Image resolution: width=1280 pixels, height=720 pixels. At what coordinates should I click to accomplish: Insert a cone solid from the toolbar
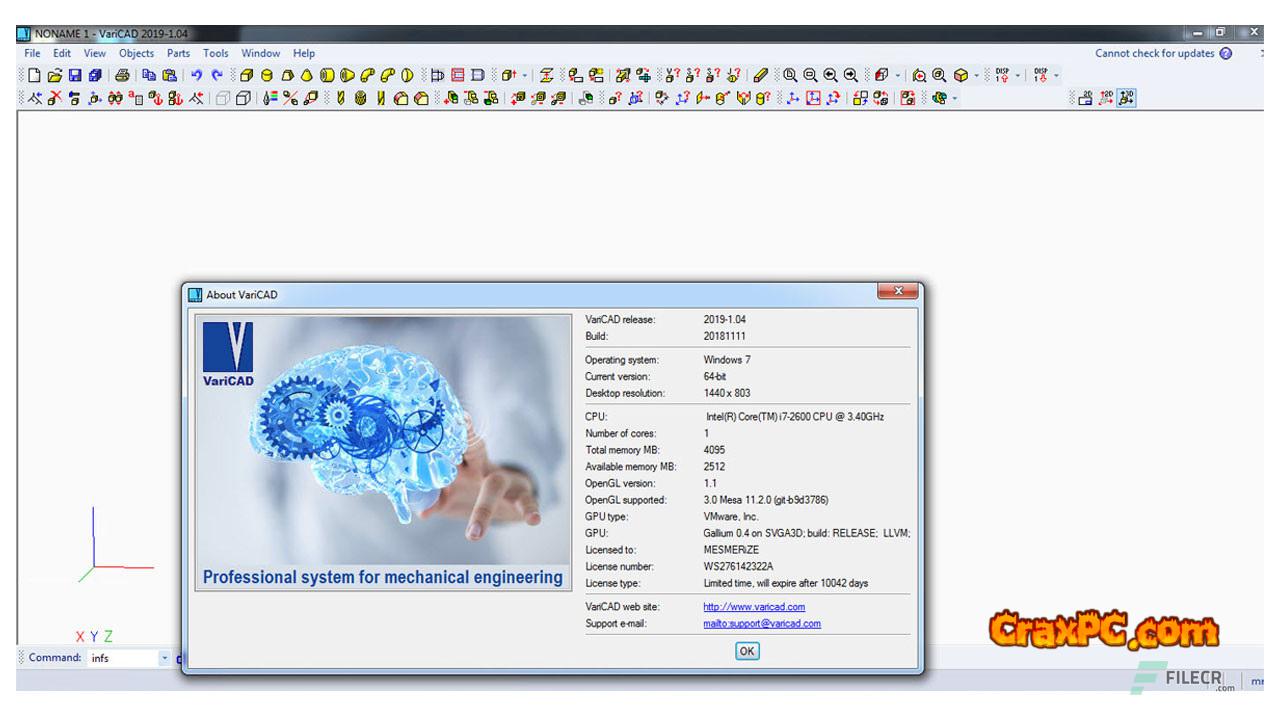306,75
